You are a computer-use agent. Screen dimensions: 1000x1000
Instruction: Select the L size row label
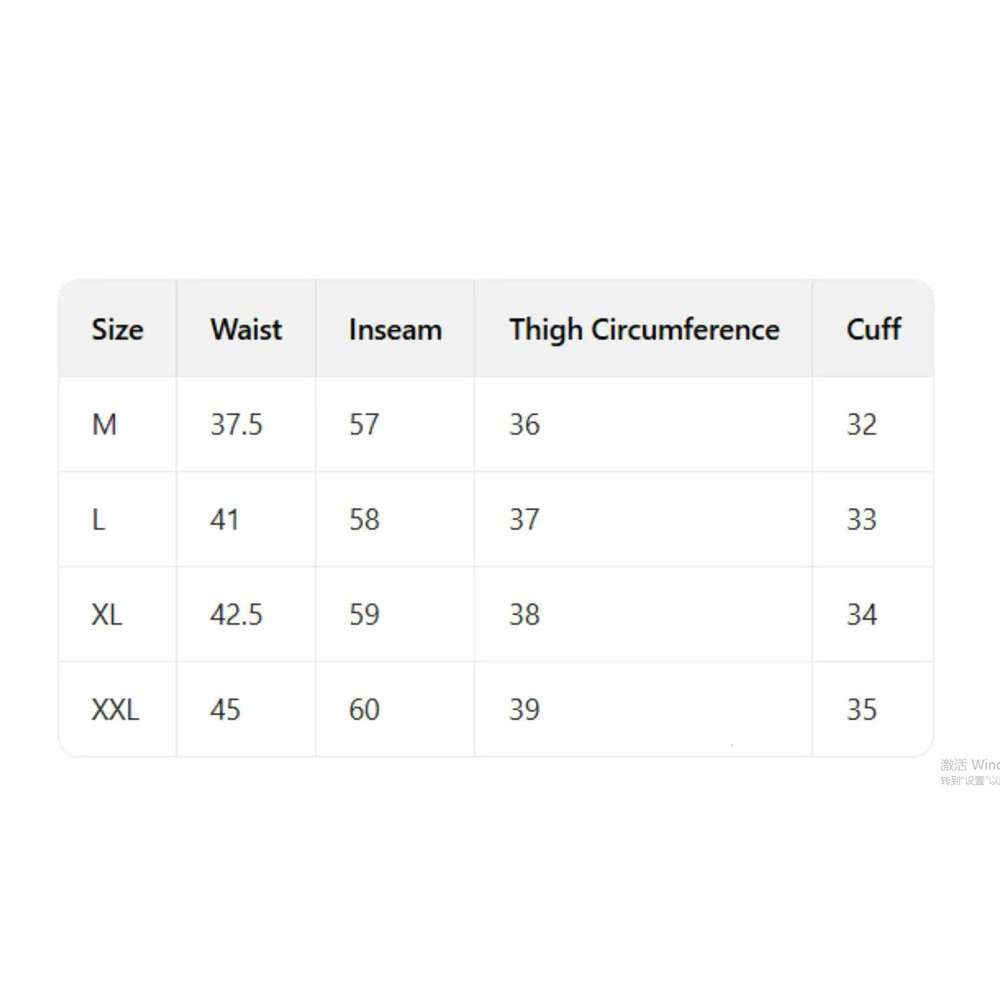pyautogui.click(x=98, y=520)
